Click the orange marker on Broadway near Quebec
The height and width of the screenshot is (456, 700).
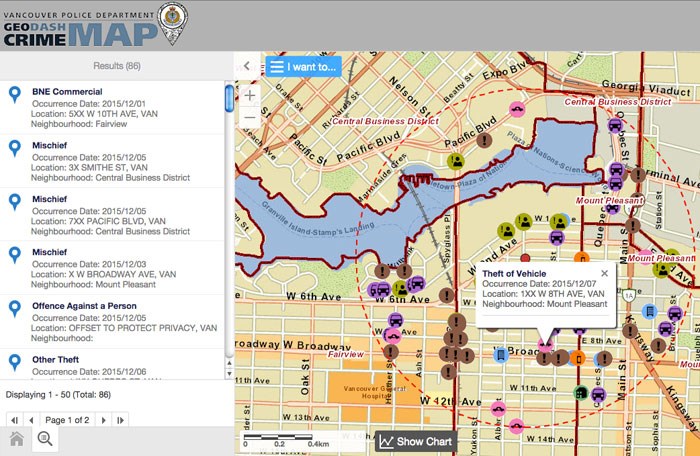click(578, 358)
